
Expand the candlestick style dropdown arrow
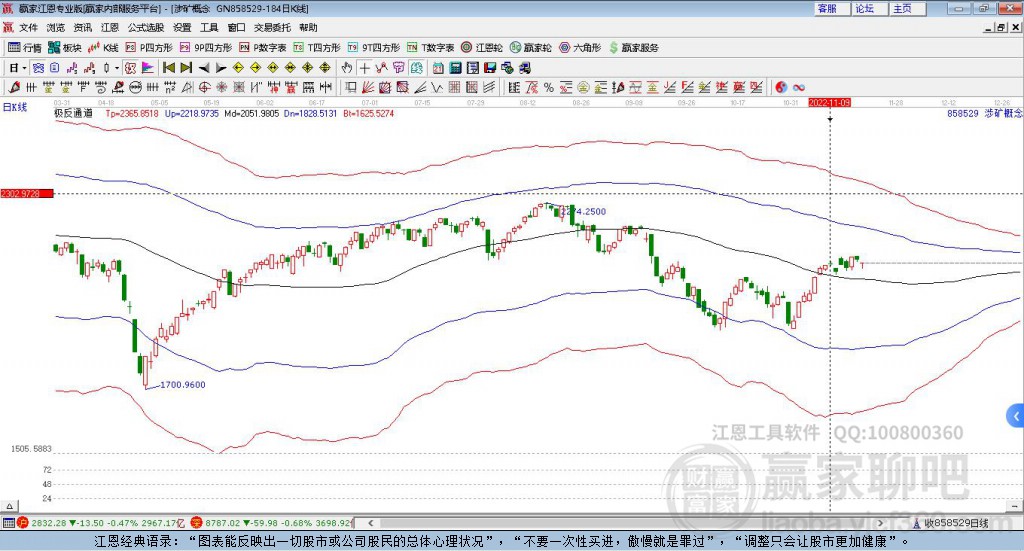117,68
